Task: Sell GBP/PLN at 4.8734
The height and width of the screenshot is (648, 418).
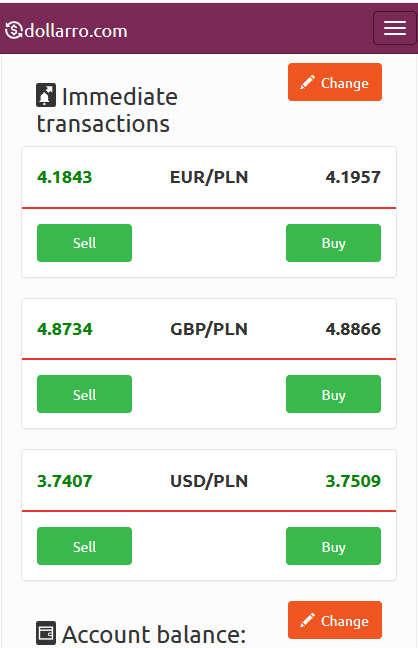Action: pyautogui.click(x=84, y=394)
